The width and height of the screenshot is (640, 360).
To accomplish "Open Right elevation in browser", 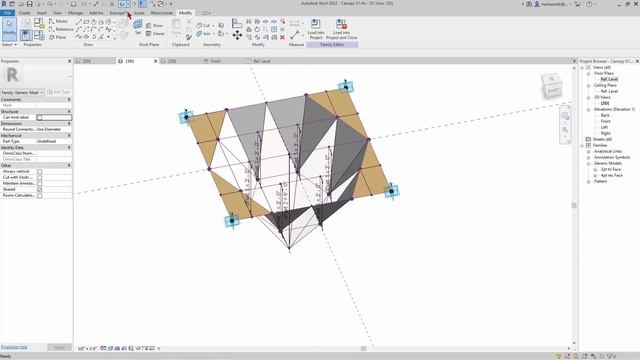I will [x=606, y=133].
